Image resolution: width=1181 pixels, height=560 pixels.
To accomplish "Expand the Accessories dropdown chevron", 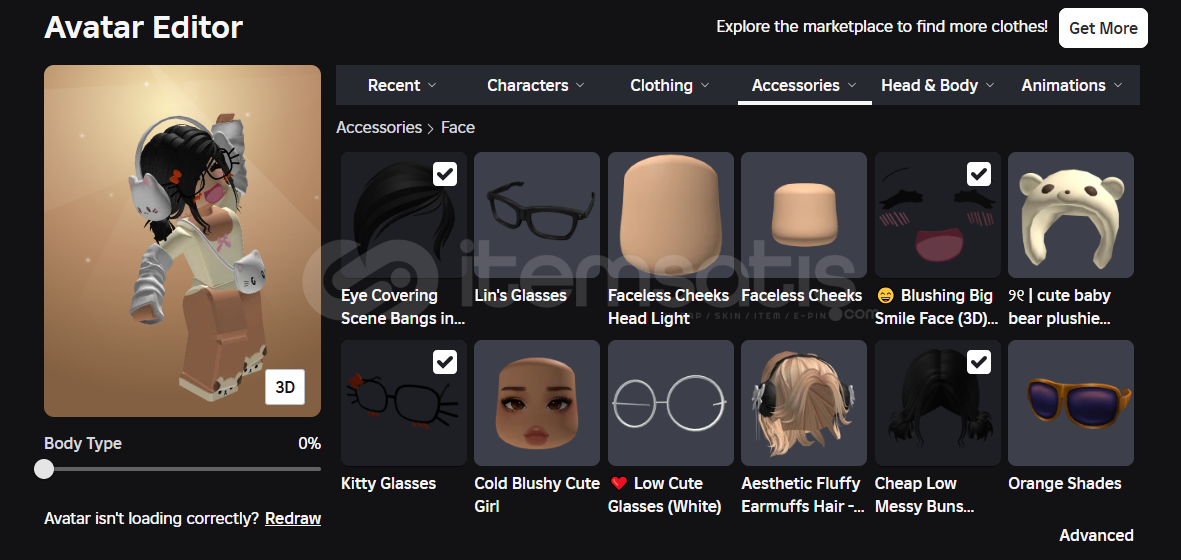I will point(852,85).
